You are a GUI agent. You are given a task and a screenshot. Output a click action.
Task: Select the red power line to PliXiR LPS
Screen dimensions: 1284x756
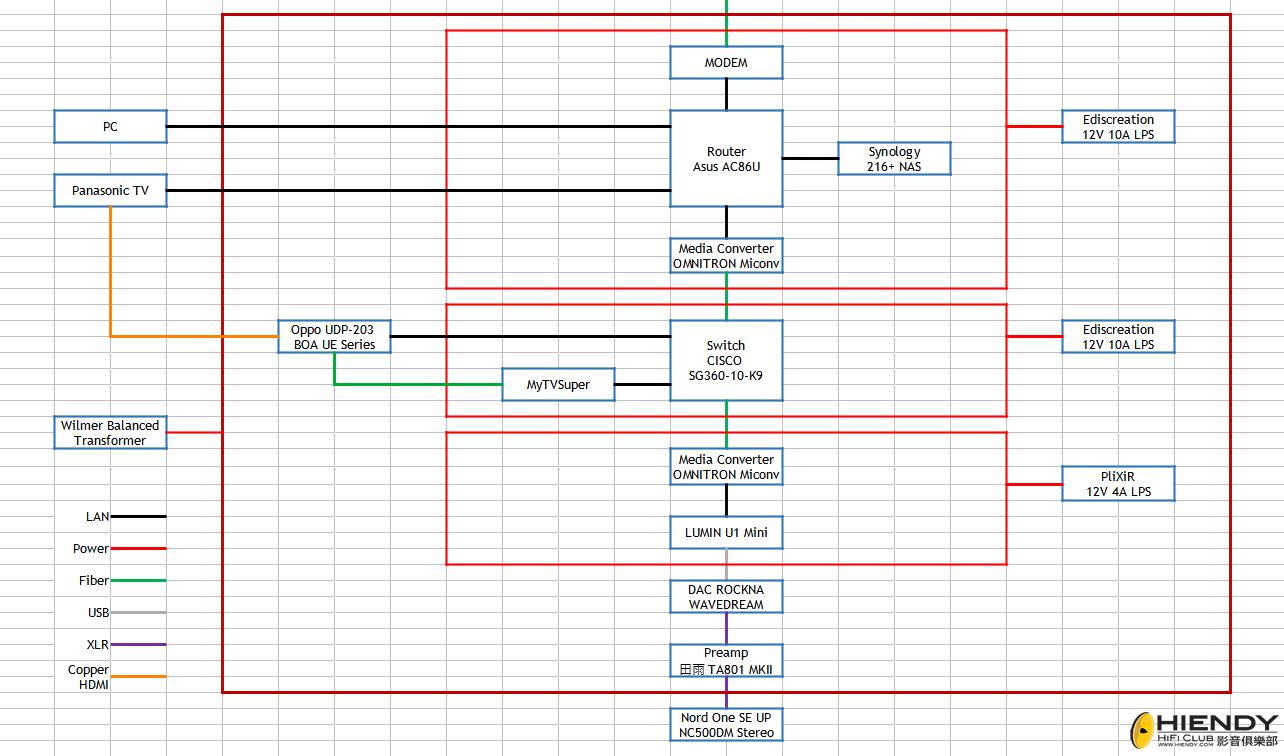click(1034, 484)
